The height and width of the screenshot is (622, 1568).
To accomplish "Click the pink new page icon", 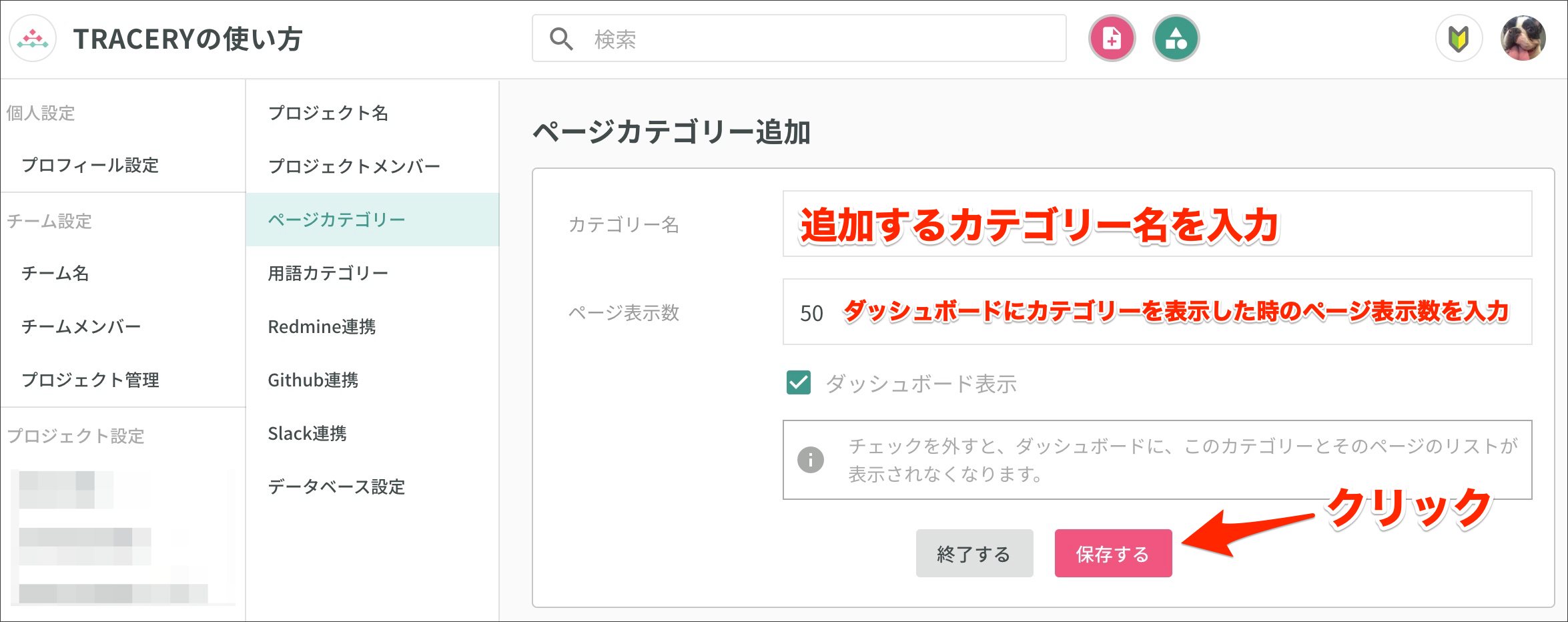I will pos(1112,39).
